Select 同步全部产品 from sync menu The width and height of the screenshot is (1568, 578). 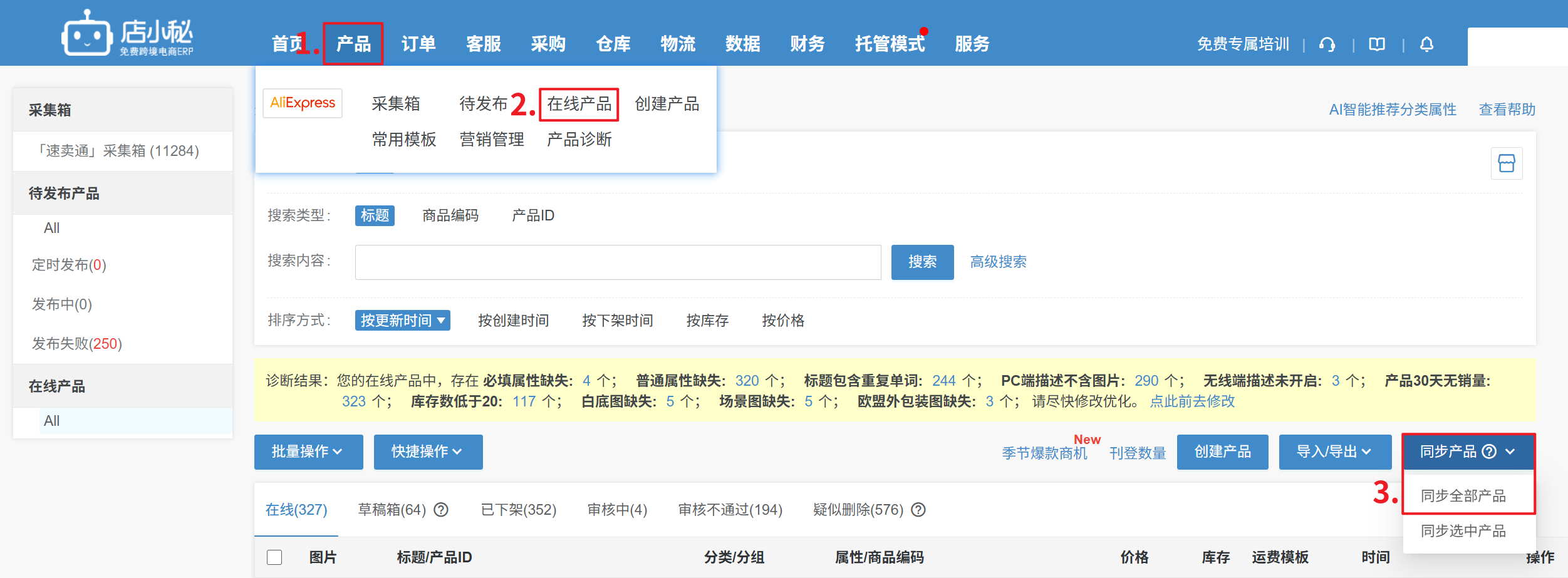(1463, 496)
